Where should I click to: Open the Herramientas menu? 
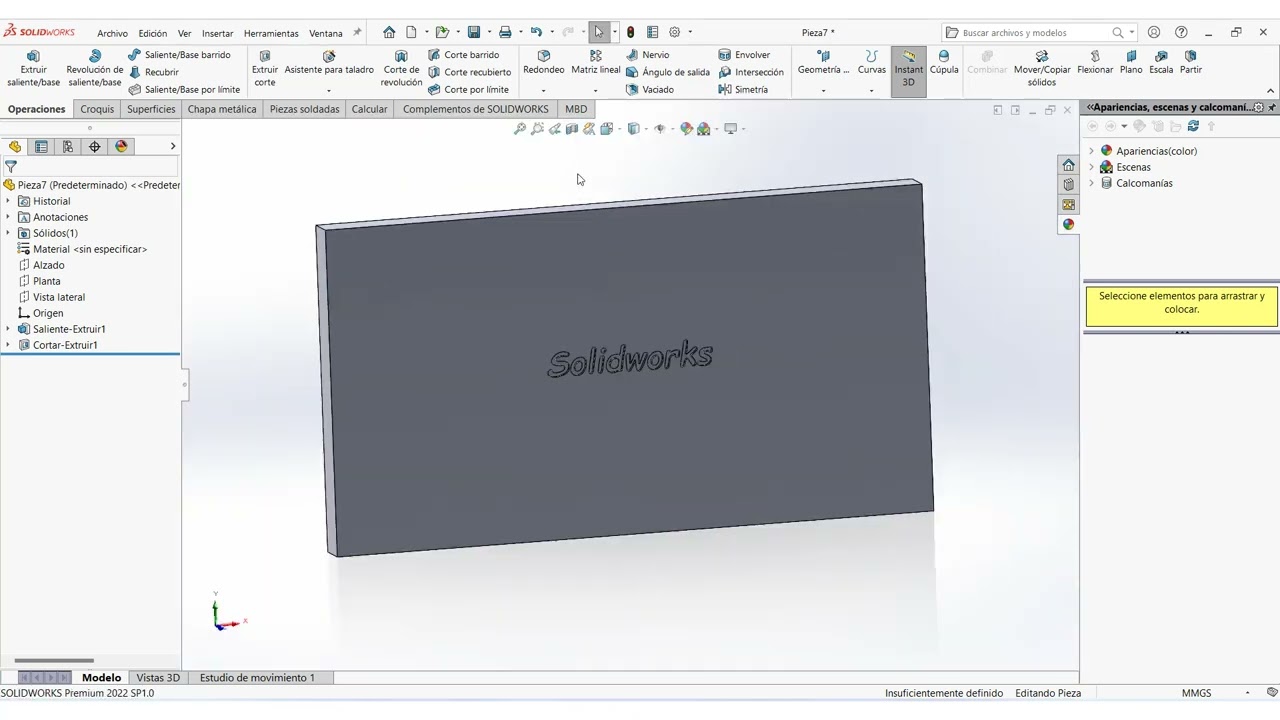tap(271, 33)
